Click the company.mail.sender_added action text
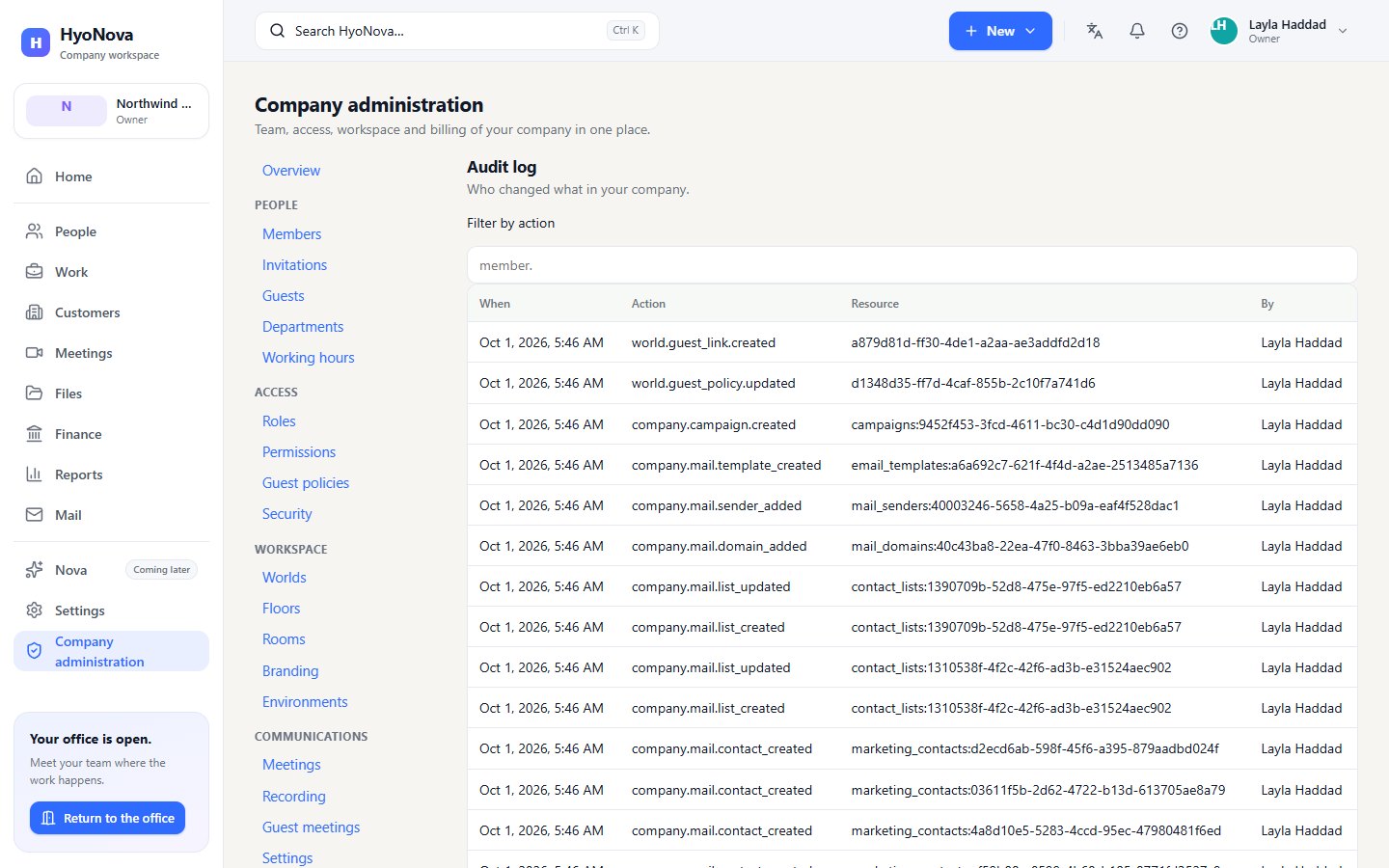The image size is (1389, 868). point(717,505)
